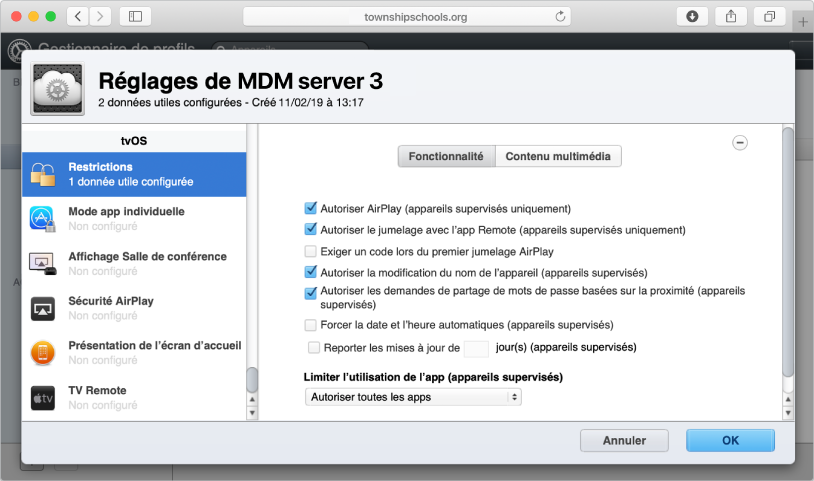Enable Reporter les mises à jour

pyautogui.click(x=314, y=347)
